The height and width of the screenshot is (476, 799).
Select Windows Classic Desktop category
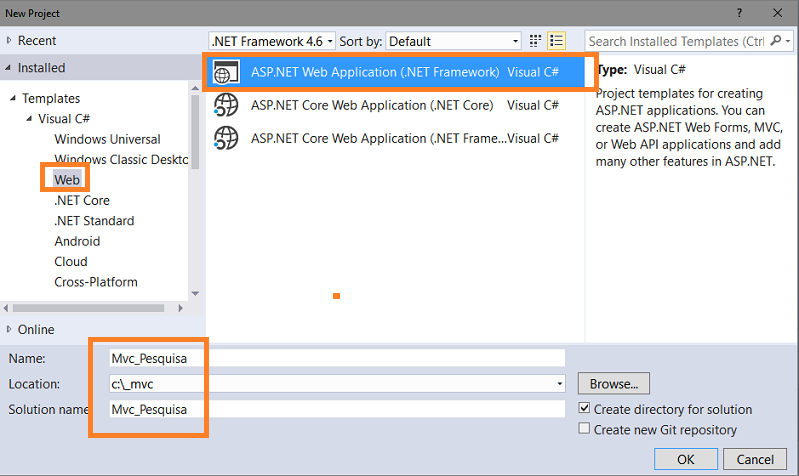click(x=121, y=160)
